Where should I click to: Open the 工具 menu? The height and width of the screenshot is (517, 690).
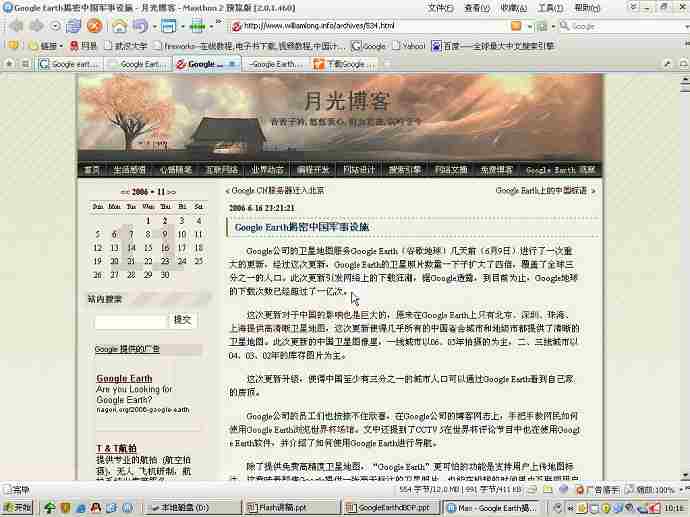point(550,7)
